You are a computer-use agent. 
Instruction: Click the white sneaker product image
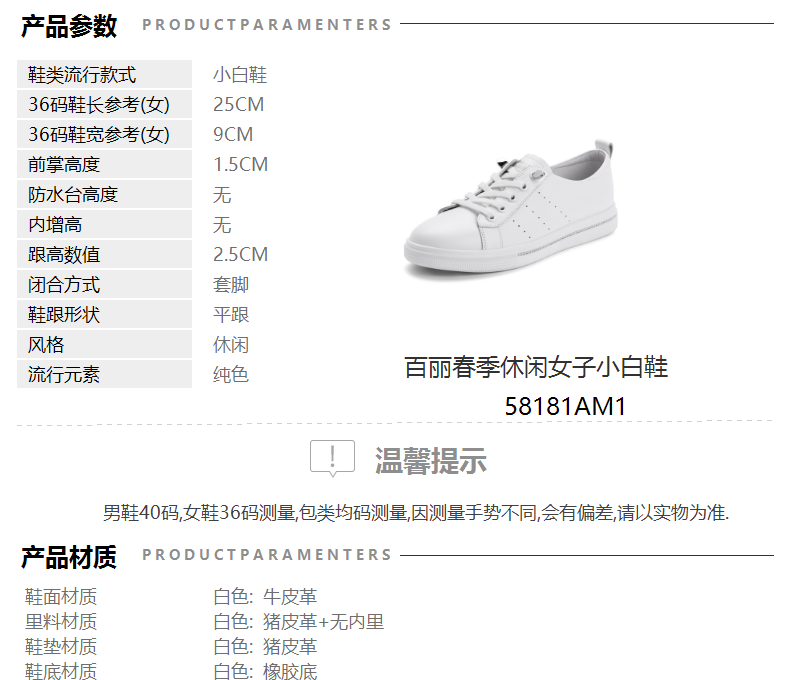[510, 209]
